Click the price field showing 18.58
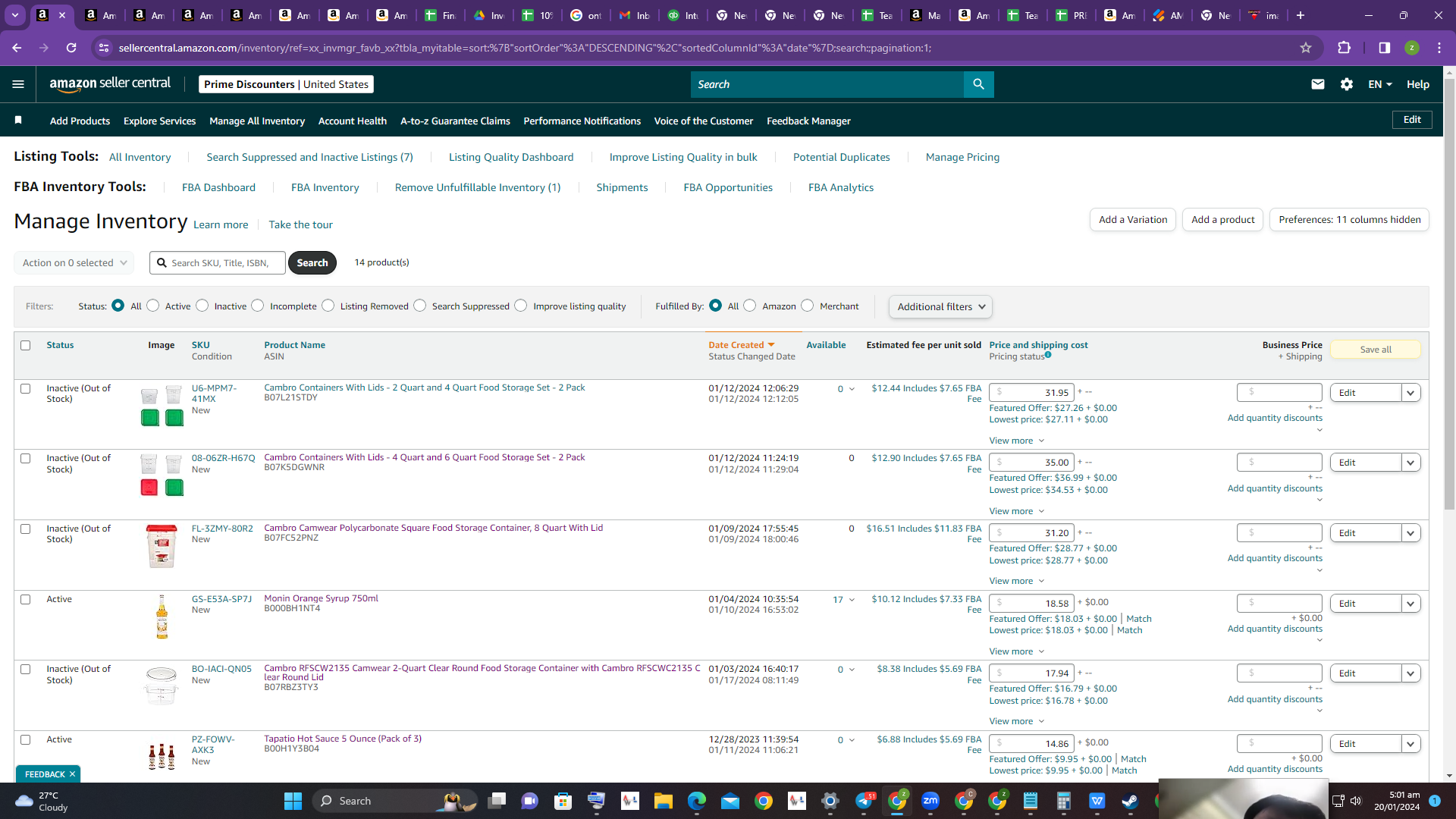The image size is (1456, 819). (1031, 604)
